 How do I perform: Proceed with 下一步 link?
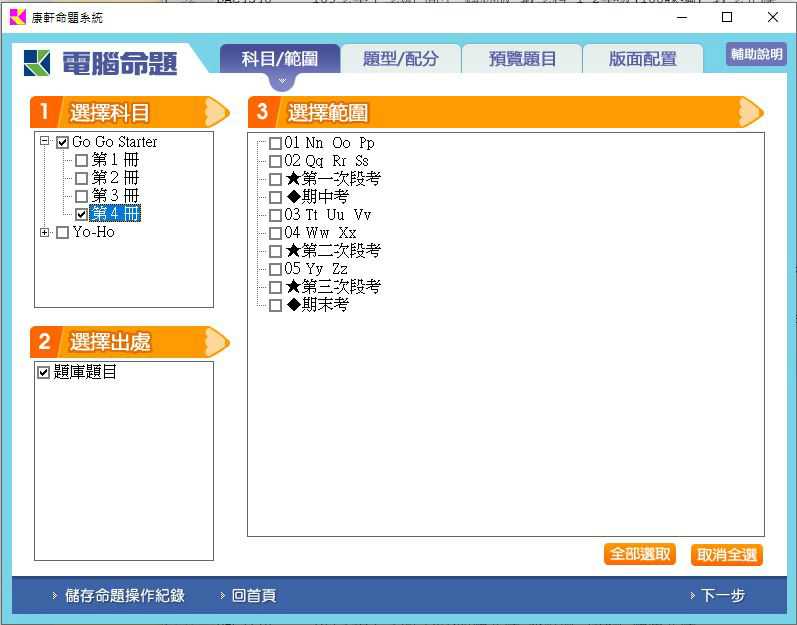[723, 595]
